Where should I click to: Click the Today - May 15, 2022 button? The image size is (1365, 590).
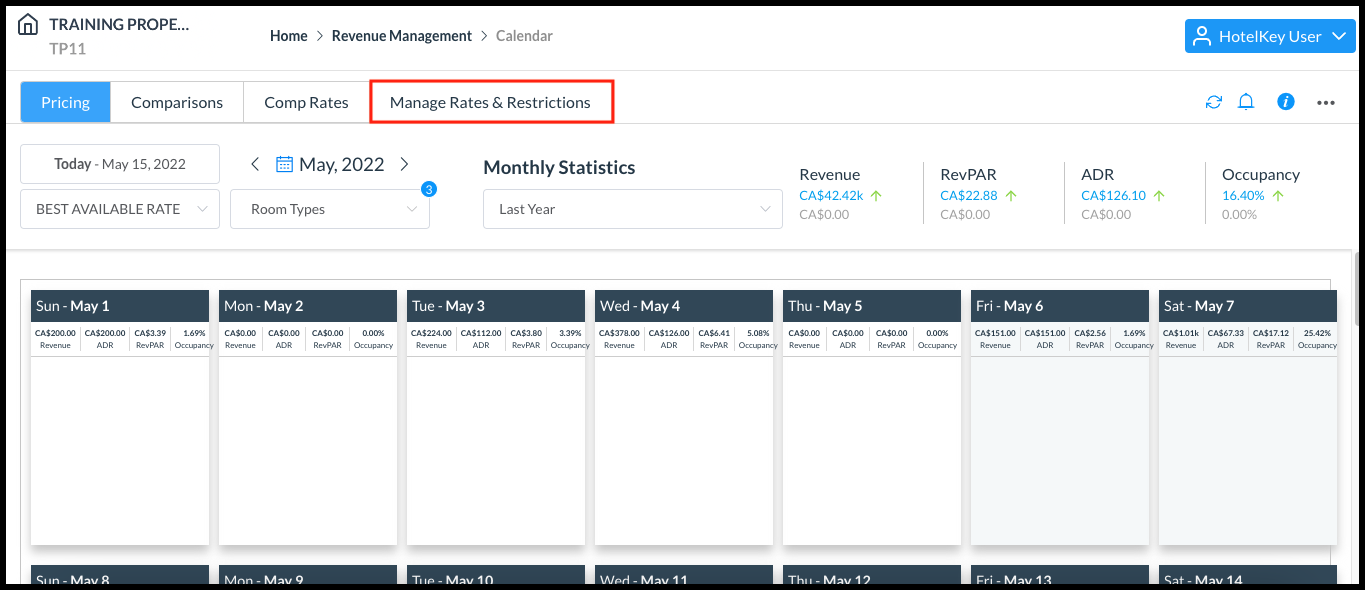(x=120, y=164)
